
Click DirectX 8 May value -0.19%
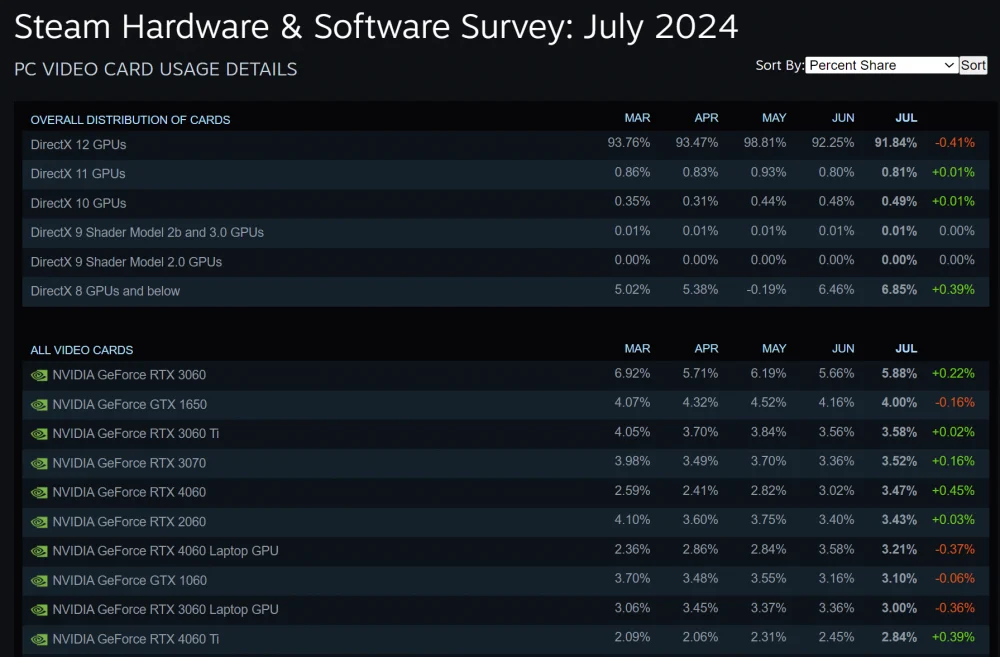click(x=766, y=290)
